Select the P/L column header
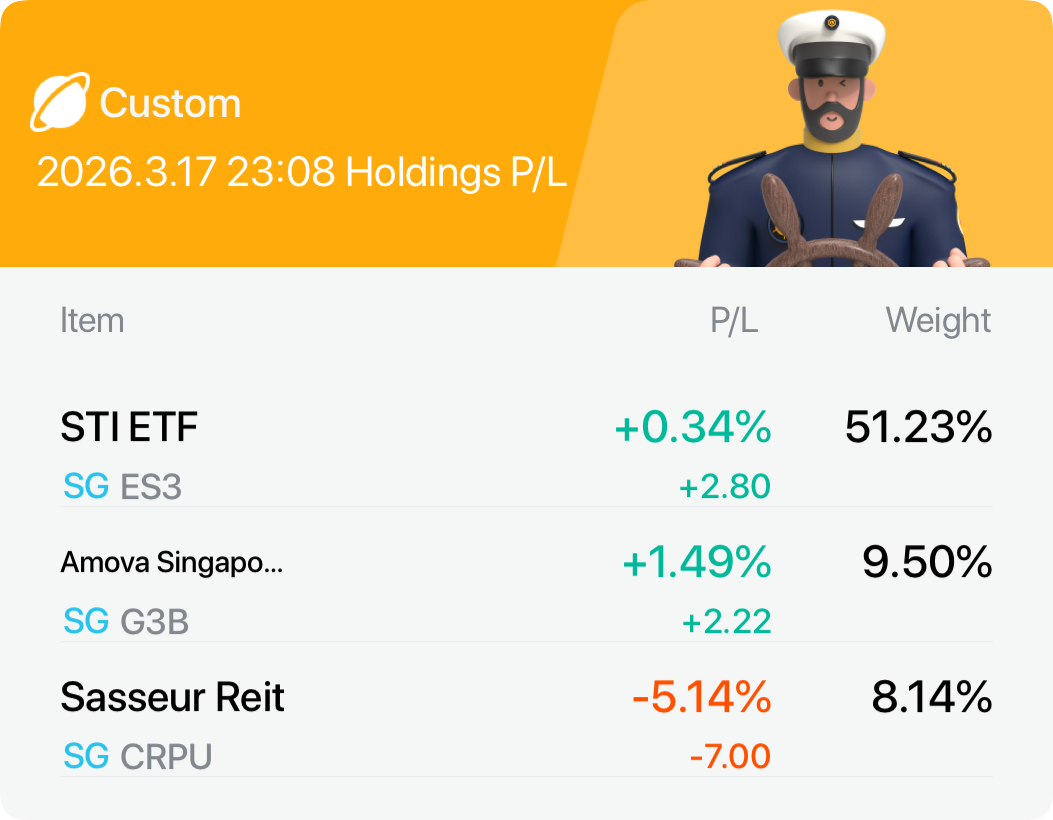 [x=734, y=320]
